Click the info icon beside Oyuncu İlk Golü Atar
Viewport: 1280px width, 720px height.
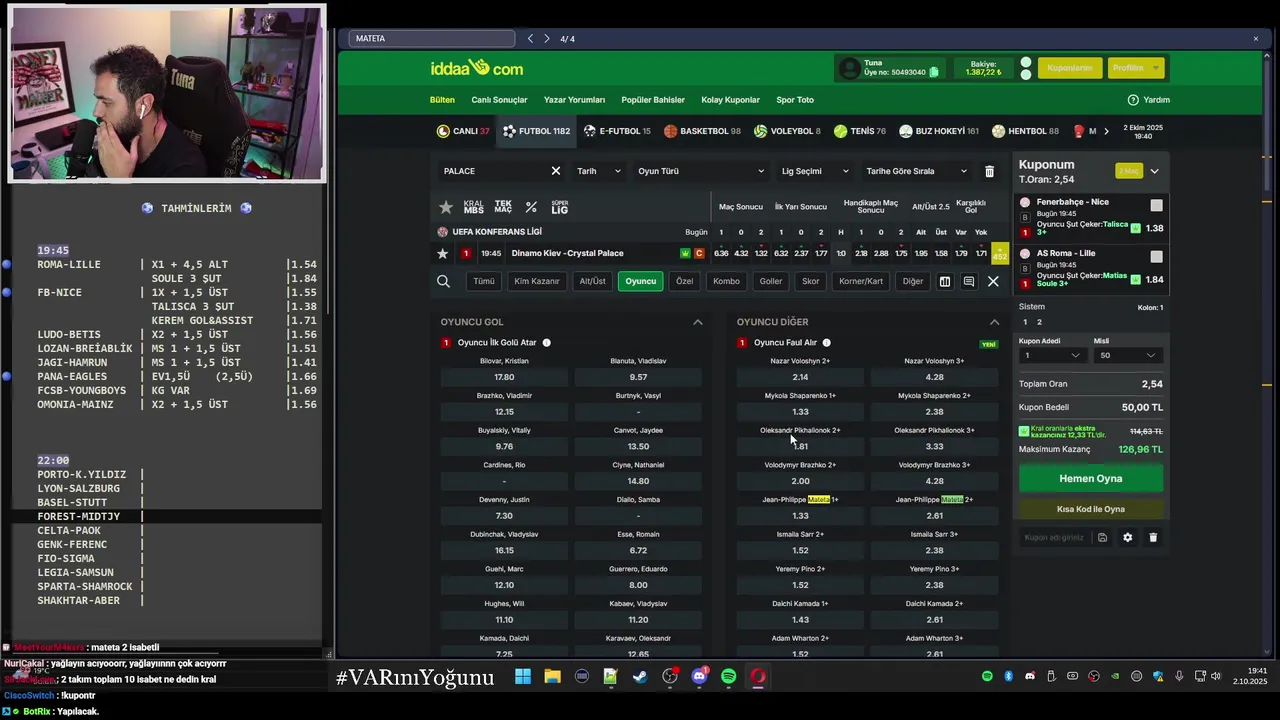pyautogui.click(x=546, y=343)
